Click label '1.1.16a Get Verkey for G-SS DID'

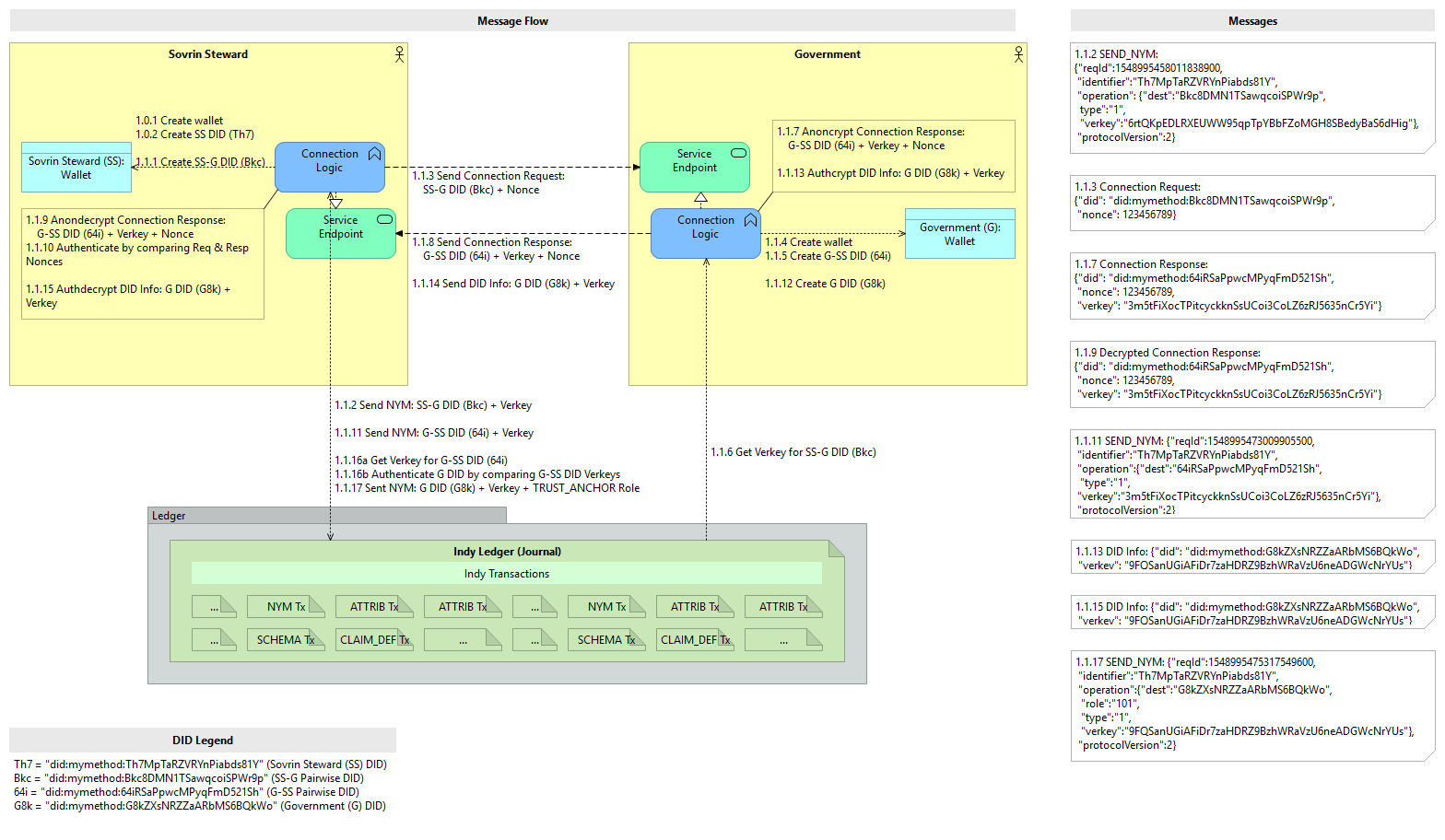click(421, 461)
